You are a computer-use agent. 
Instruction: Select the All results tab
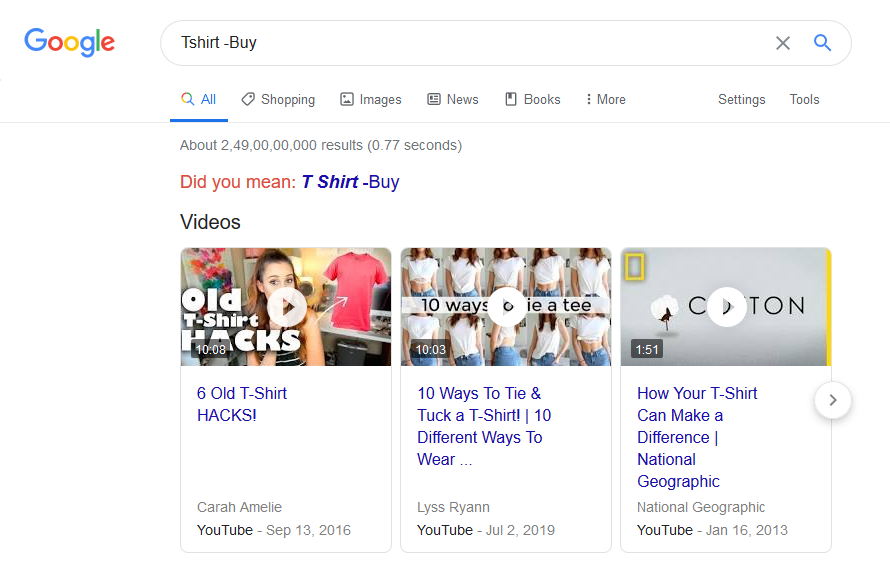pyautogui.click(x=198, y=100)
